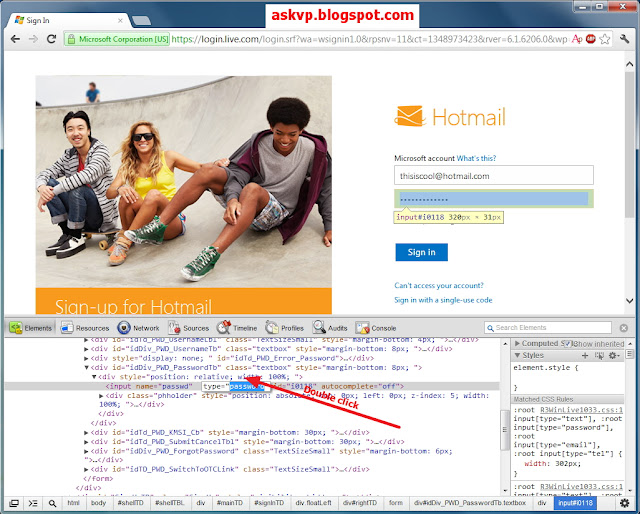Select the #signInTD breadcrumb

click(x=269, y=503)
